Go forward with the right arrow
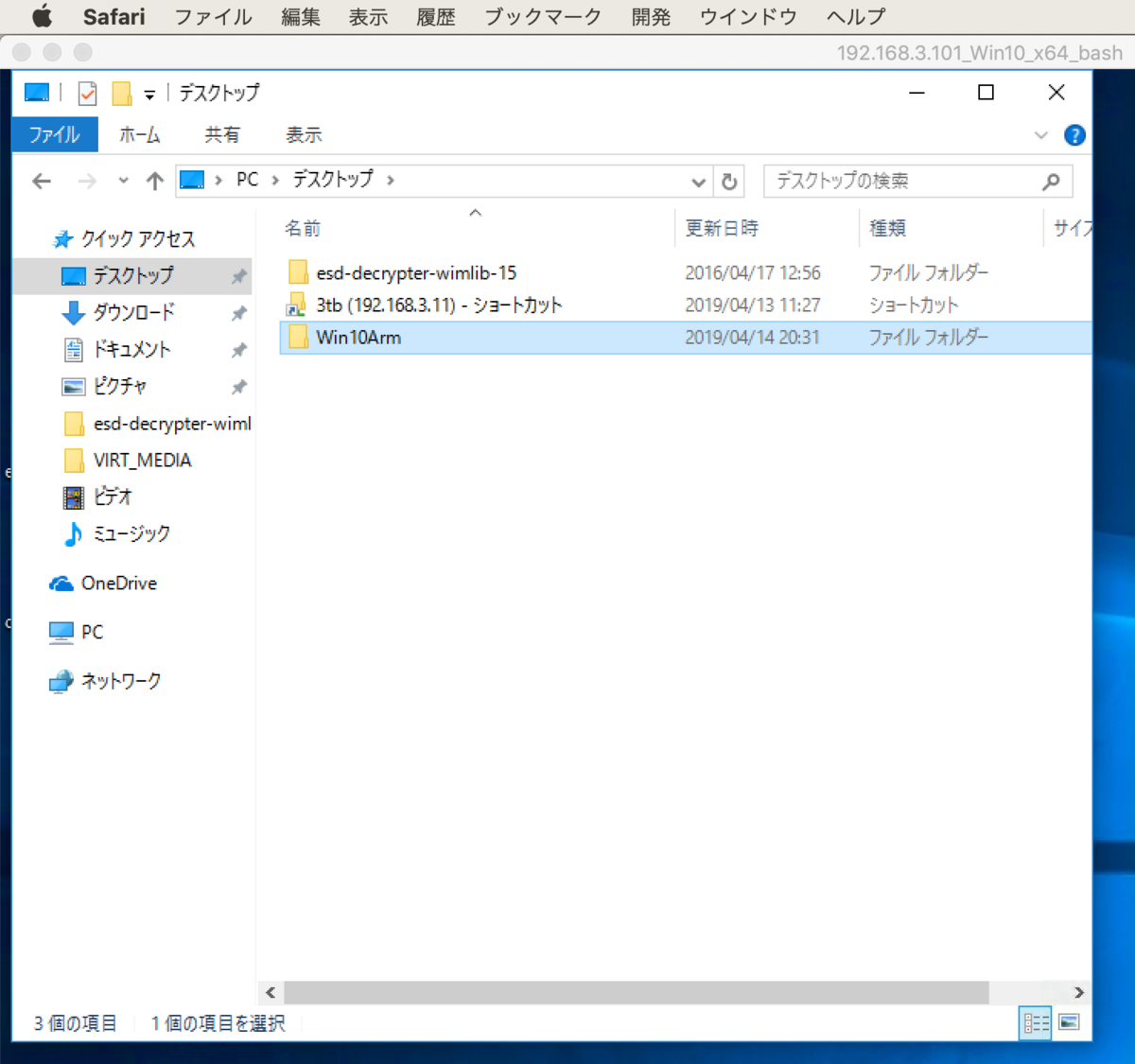 pos(87,181)
